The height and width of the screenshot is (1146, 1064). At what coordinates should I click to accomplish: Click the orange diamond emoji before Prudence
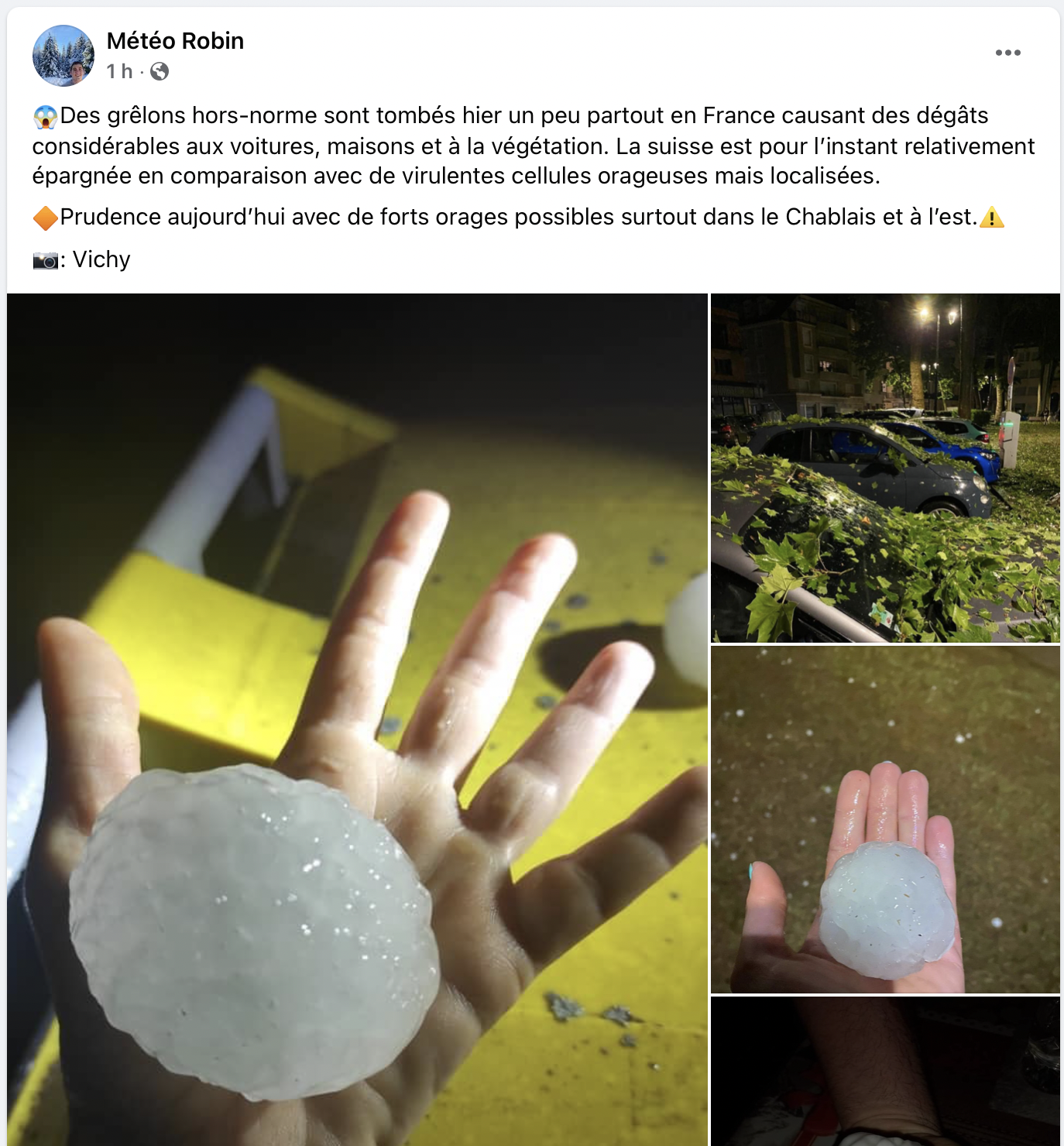click(46, 218)
